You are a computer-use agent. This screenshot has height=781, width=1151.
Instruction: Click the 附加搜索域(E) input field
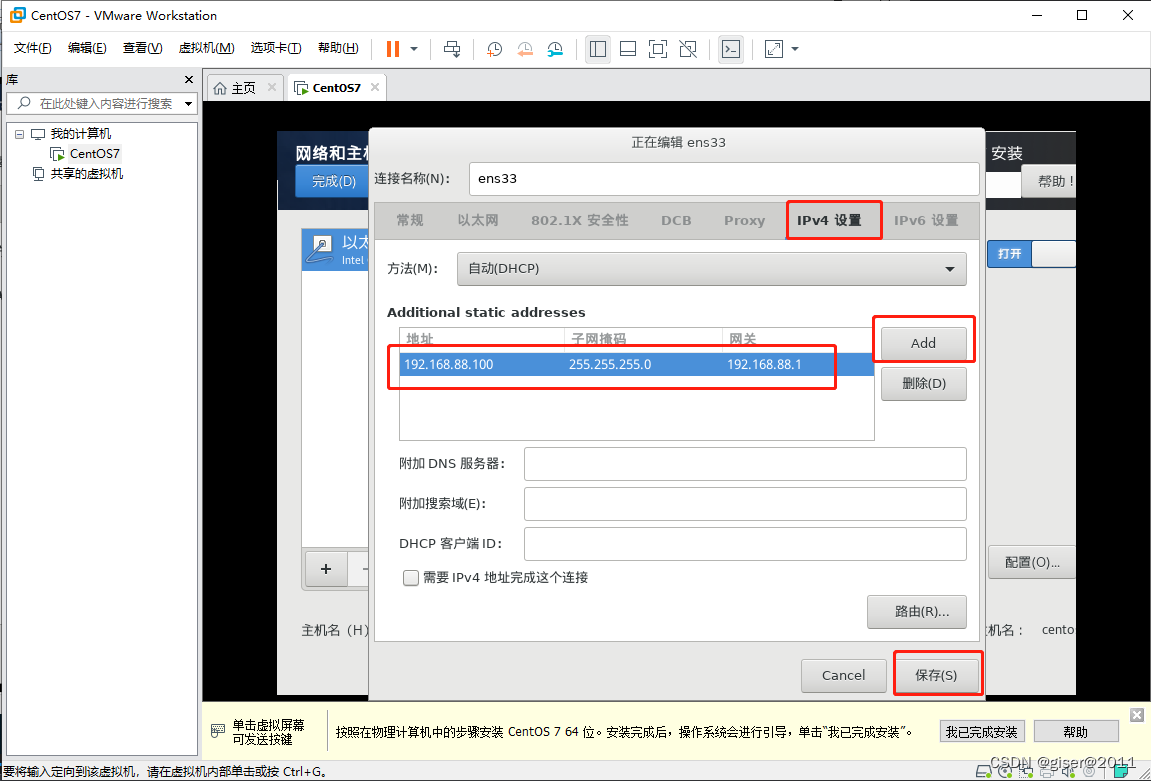point(745,504)
